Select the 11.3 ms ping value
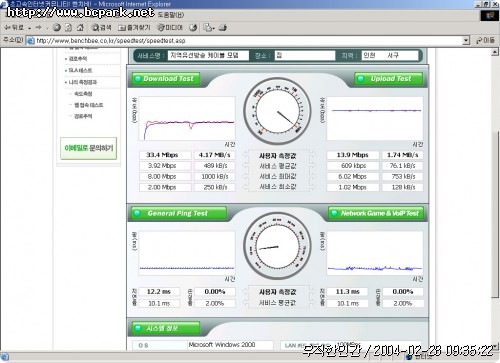This screenshot has width=500, height=363. 347,292
